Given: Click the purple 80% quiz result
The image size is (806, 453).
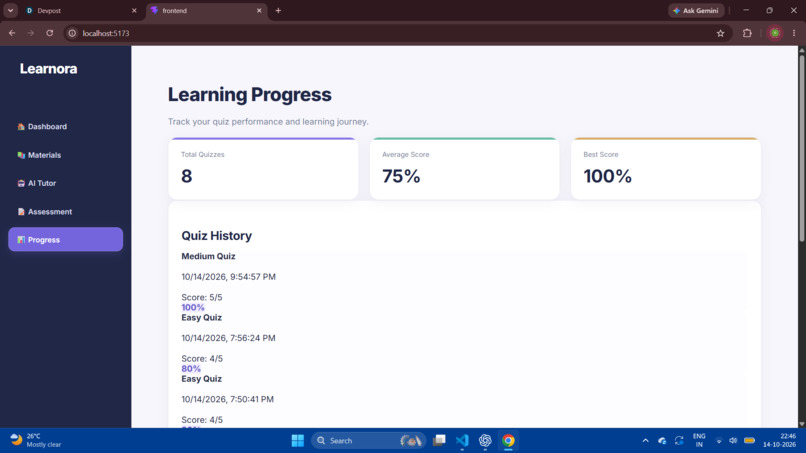Looking at the screenshot, I should [191, 369].
